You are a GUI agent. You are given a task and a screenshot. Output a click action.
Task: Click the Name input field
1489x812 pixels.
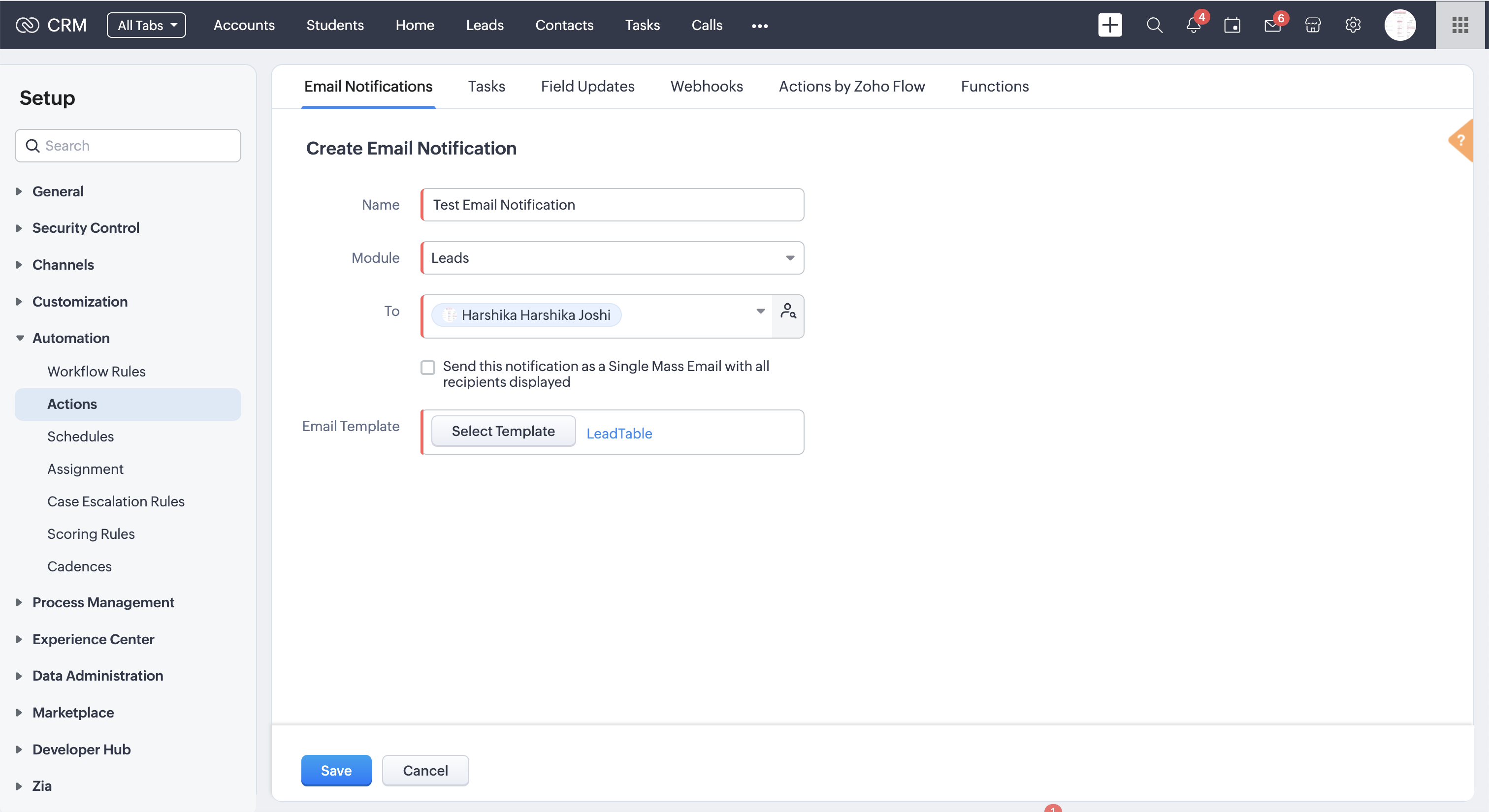point(612,204)
